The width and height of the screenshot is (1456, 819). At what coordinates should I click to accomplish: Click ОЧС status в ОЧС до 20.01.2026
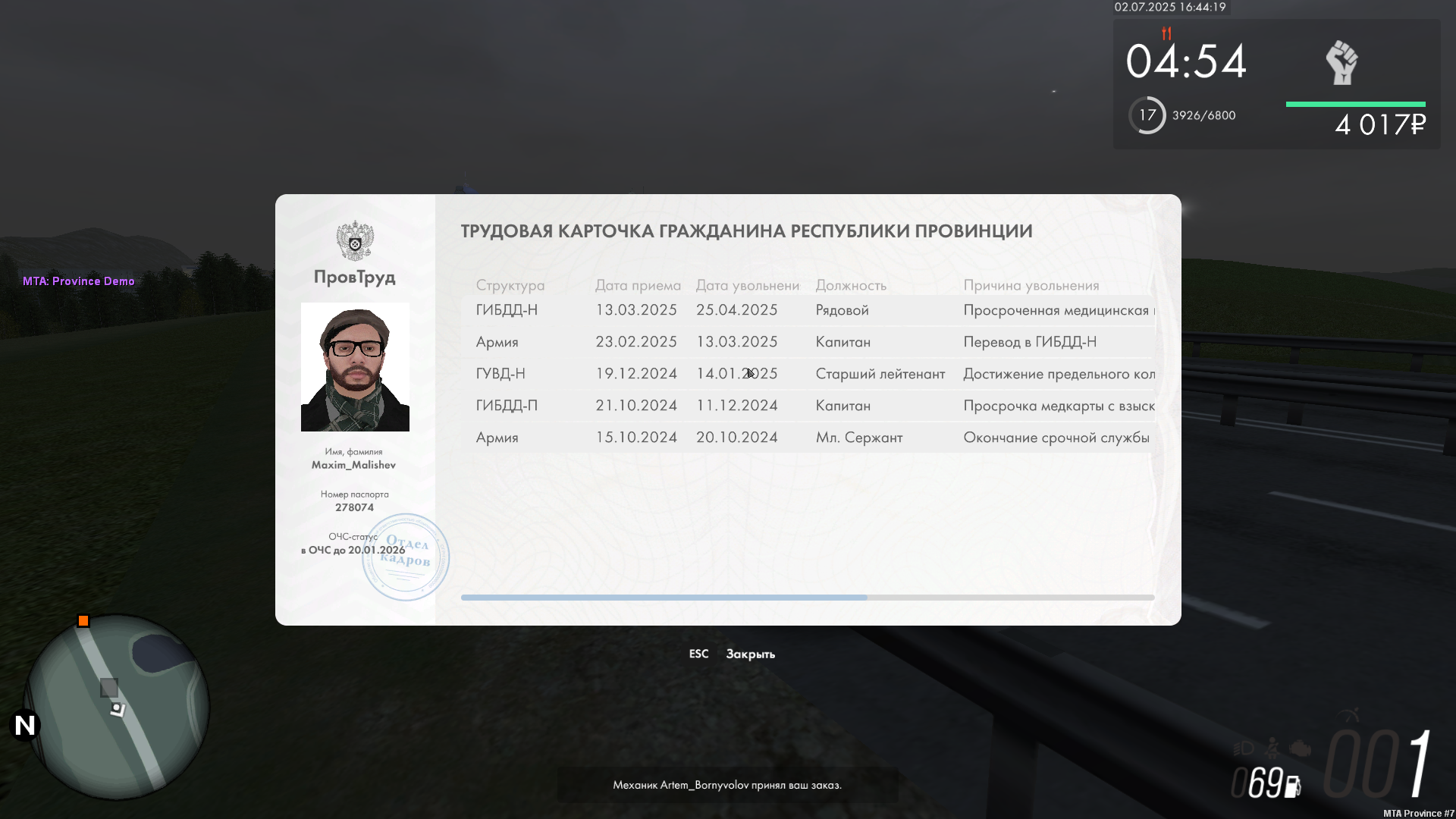coord(353,550)
